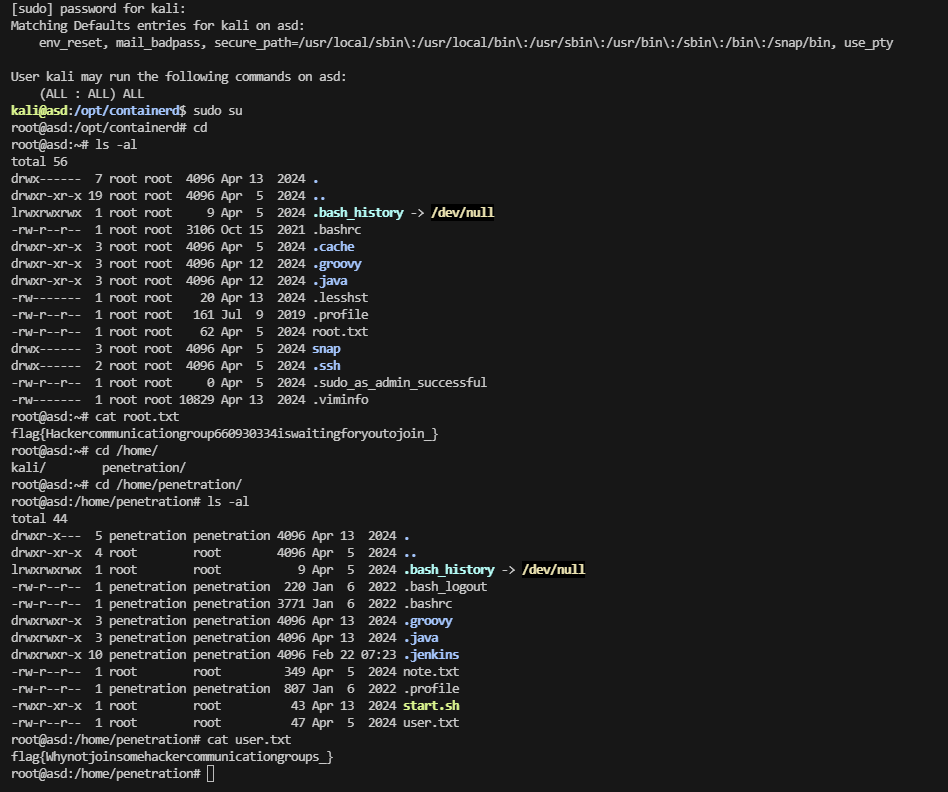The height and width of the screenshot is (792, 948).
Task: Click /dev/null target in penetration directory listing
Action: (x=553, y=570)
